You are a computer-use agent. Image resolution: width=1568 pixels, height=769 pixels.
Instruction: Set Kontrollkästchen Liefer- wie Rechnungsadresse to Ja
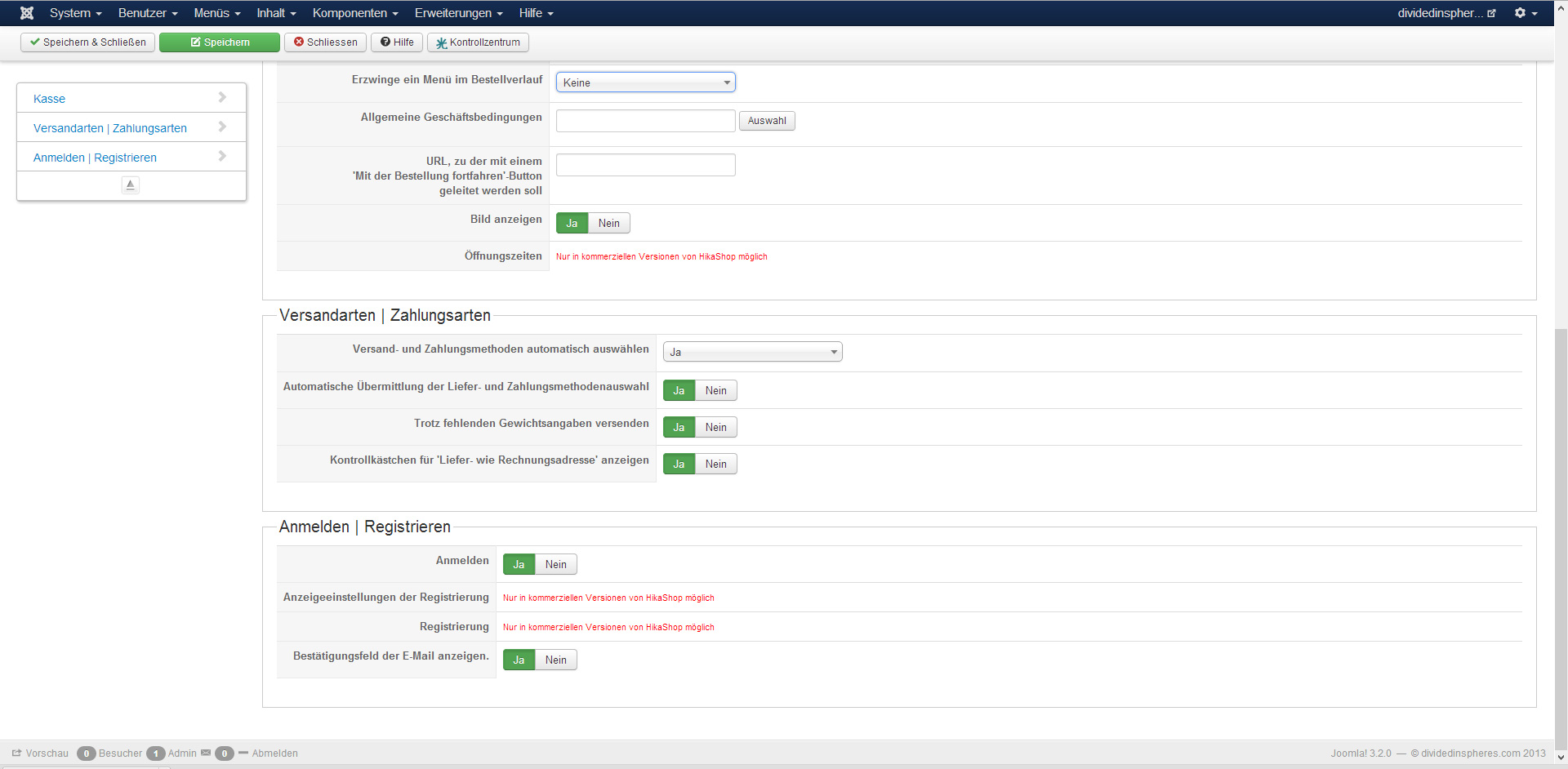click(x=679, y=464)
